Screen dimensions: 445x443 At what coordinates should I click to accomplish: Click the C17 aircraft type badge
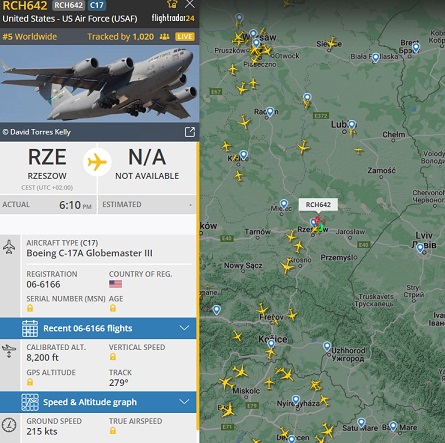tap(97, 5)
